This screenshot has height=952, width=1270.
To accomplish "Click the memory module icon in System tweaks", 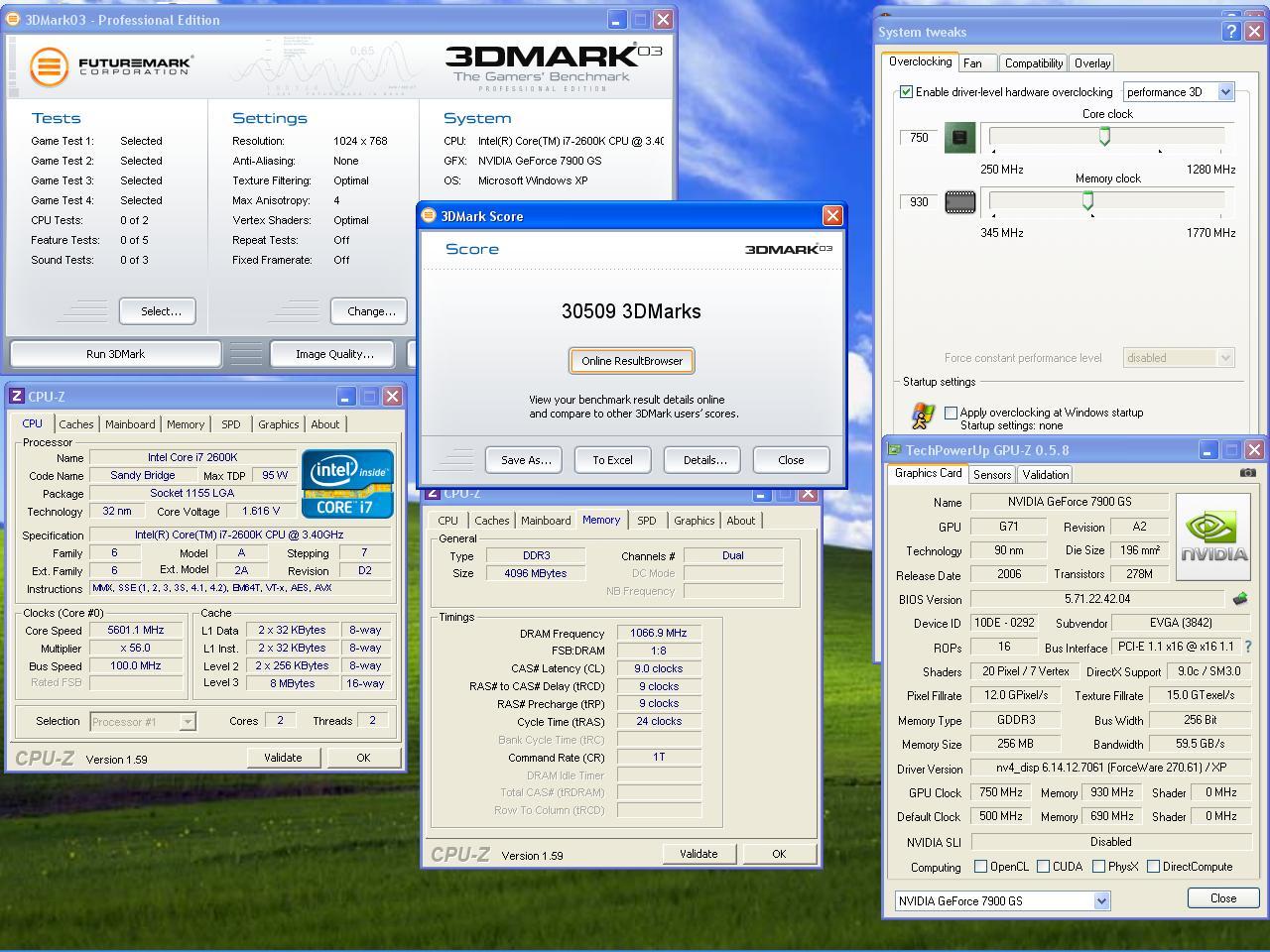I will point(959,202).
